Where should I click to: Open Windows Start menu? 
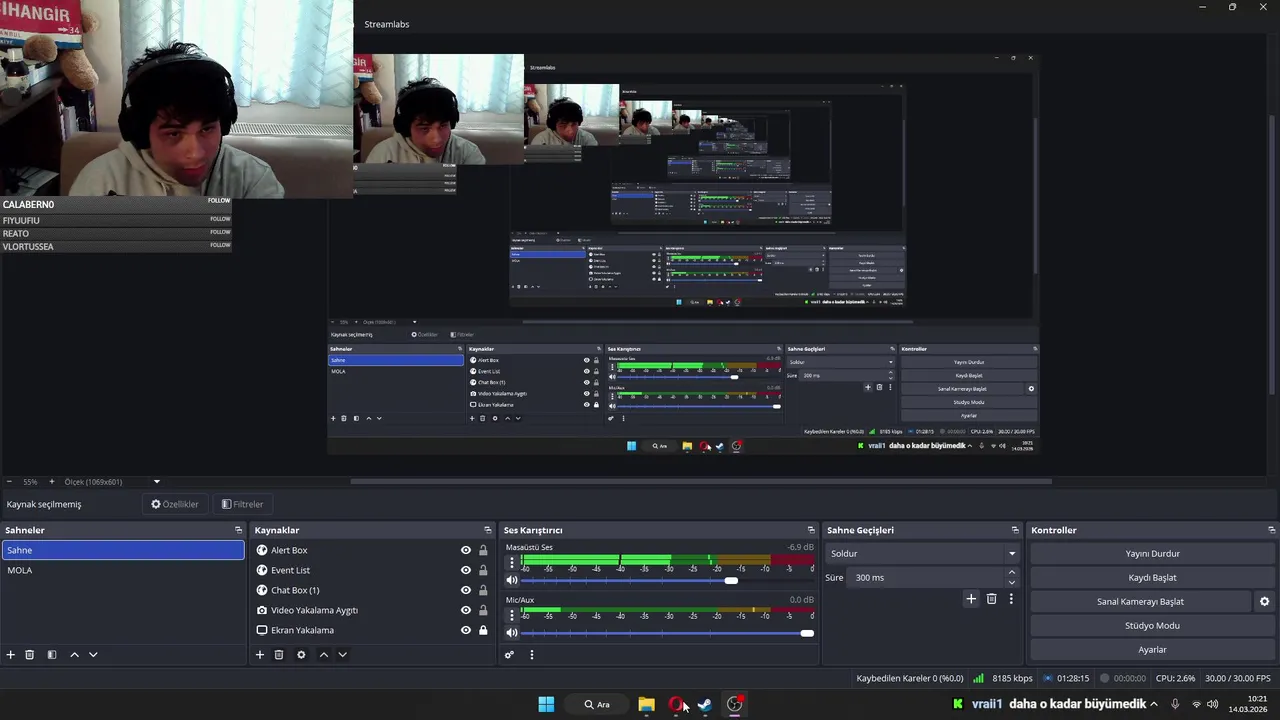pyautogui.click(x=546, y=704)
